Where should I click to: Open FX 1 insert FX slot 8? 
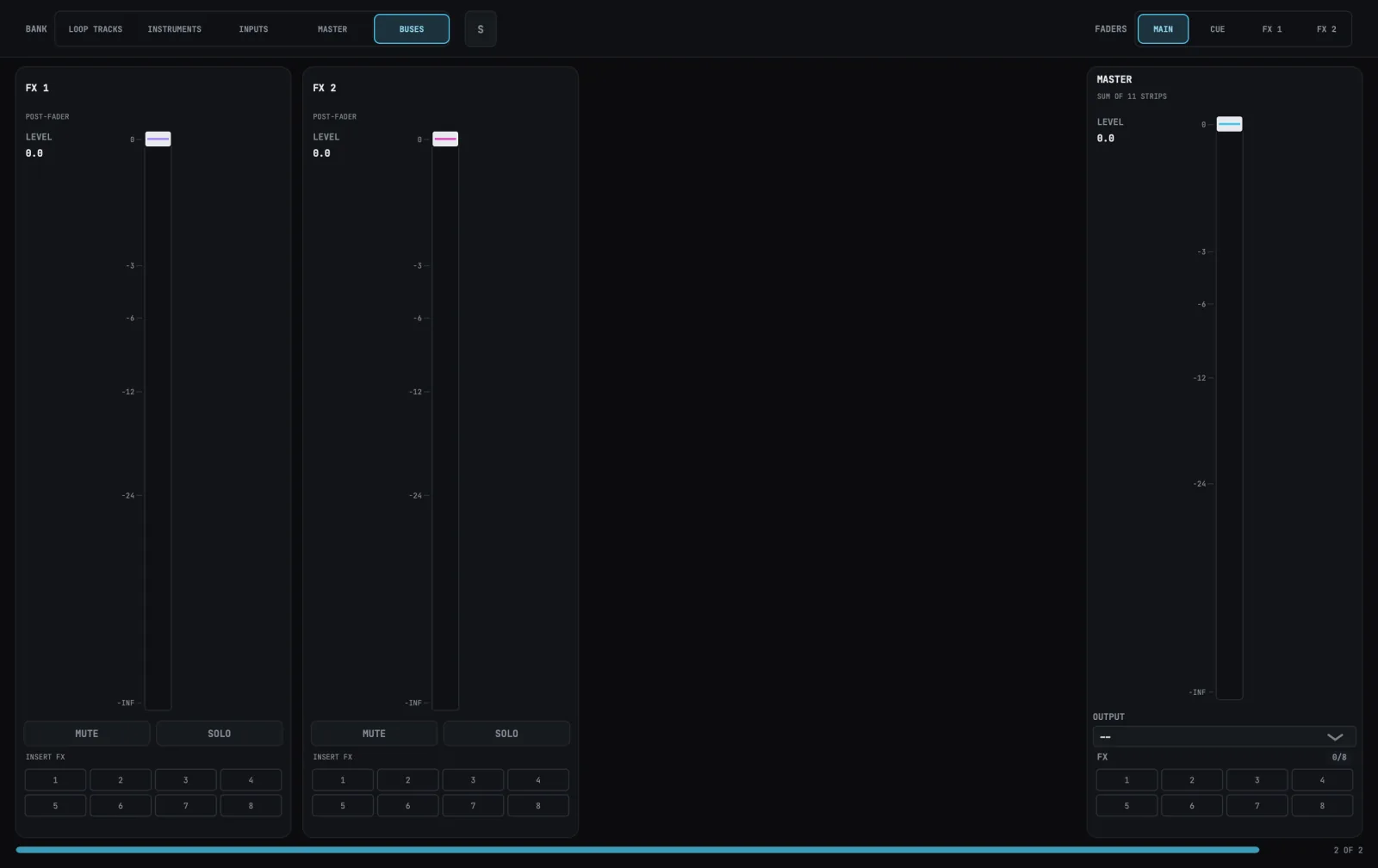[251, 806]
